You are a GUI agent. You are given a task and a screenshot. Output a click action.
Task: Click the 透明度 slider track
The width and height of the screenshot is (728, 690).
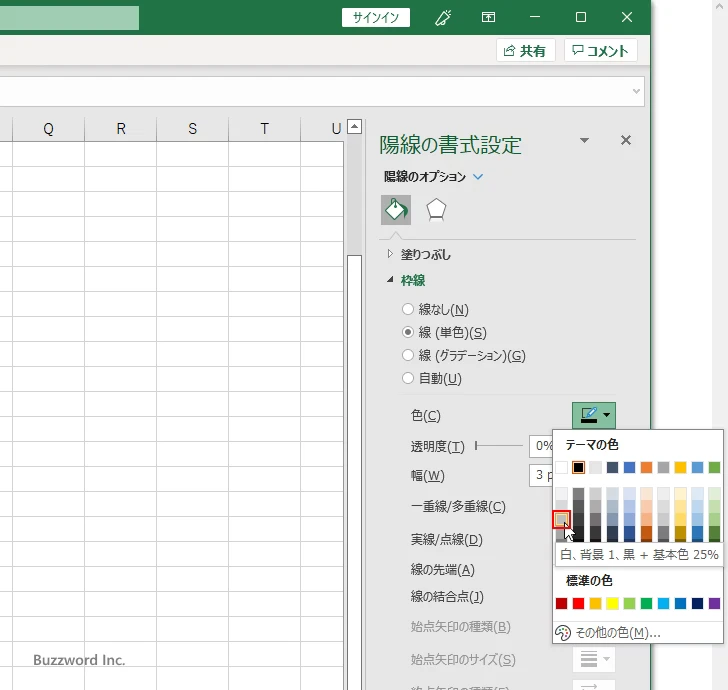click(499, 446)
